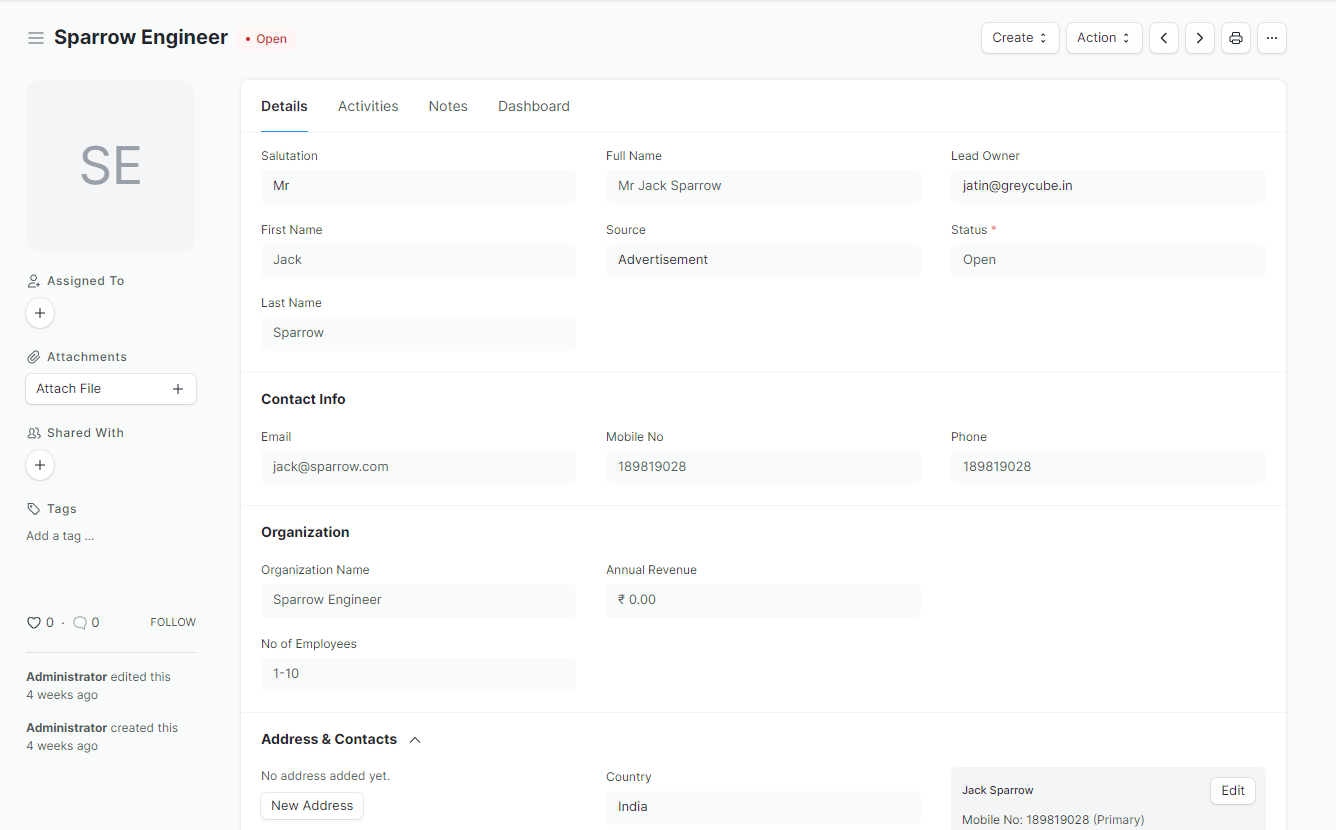
Task: Click the New Address button
Action: click(x=312, y=806)
